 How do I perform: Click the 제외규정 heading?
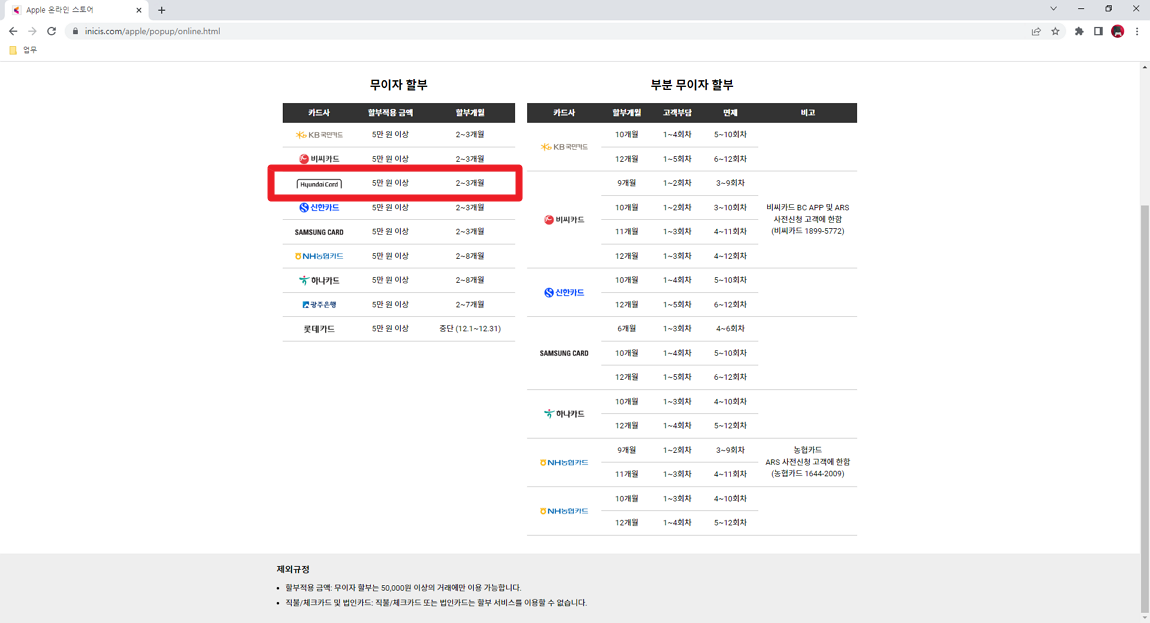click(x=293, y=569)
